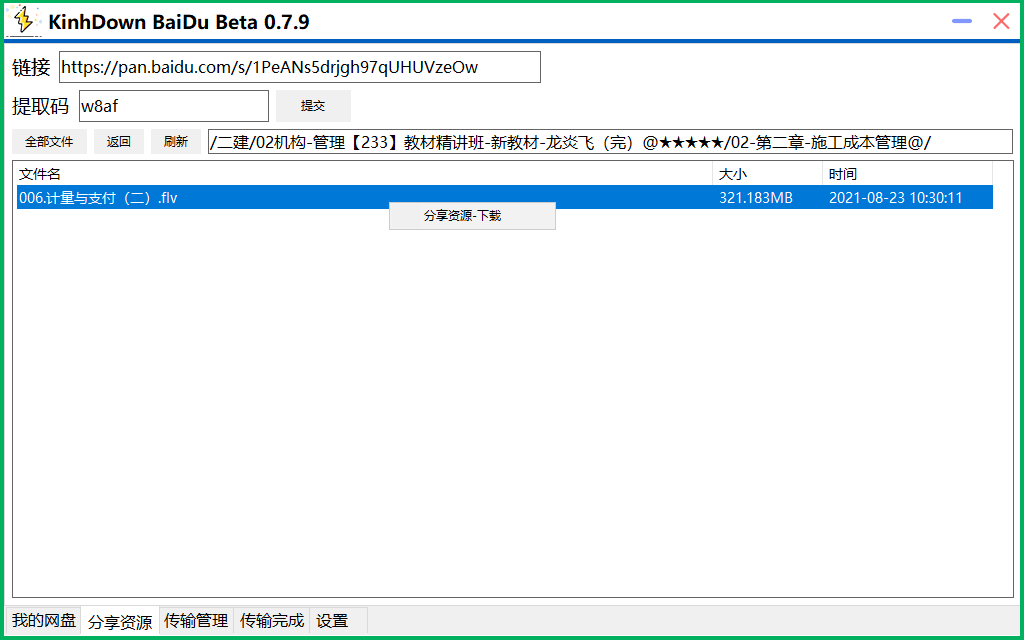Go back with the 返回 button
This screenshot has width=1024, height=640.
[119, 142]
